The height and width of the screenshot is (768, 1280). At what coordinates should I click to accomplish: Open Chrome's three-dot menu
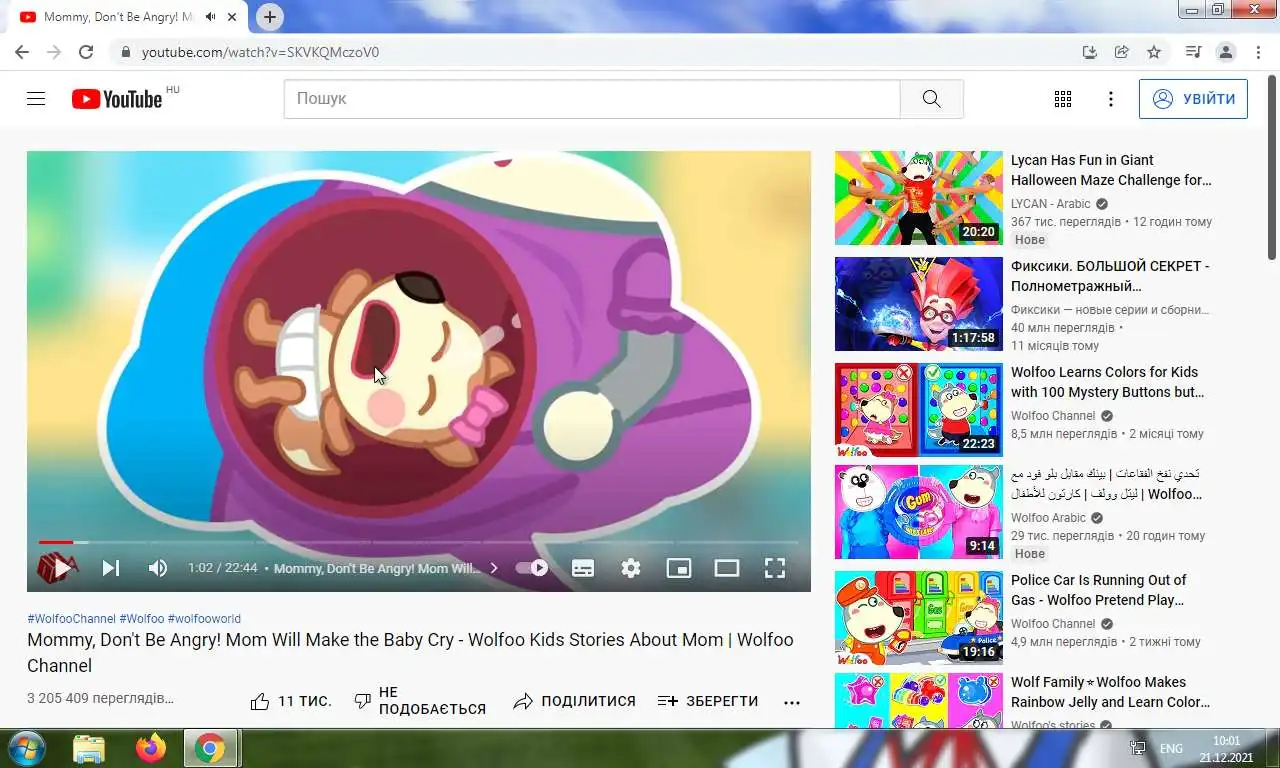click(1257, 52)
